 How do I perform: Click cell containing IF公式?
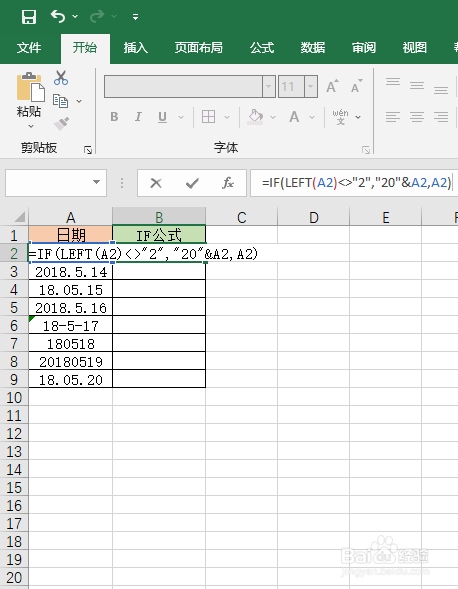159,235
